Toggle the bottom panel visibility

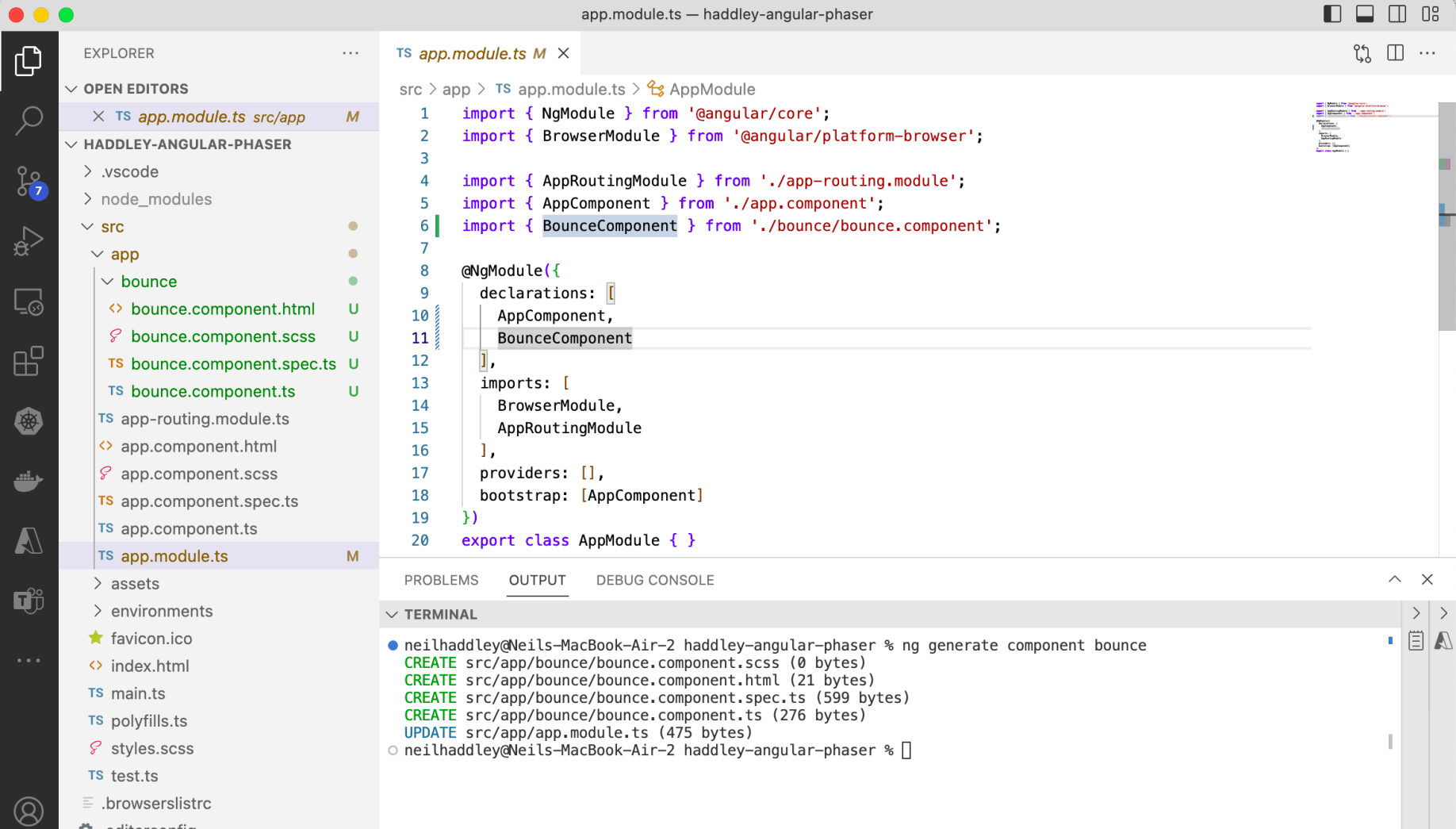(x=1365, y=14)
